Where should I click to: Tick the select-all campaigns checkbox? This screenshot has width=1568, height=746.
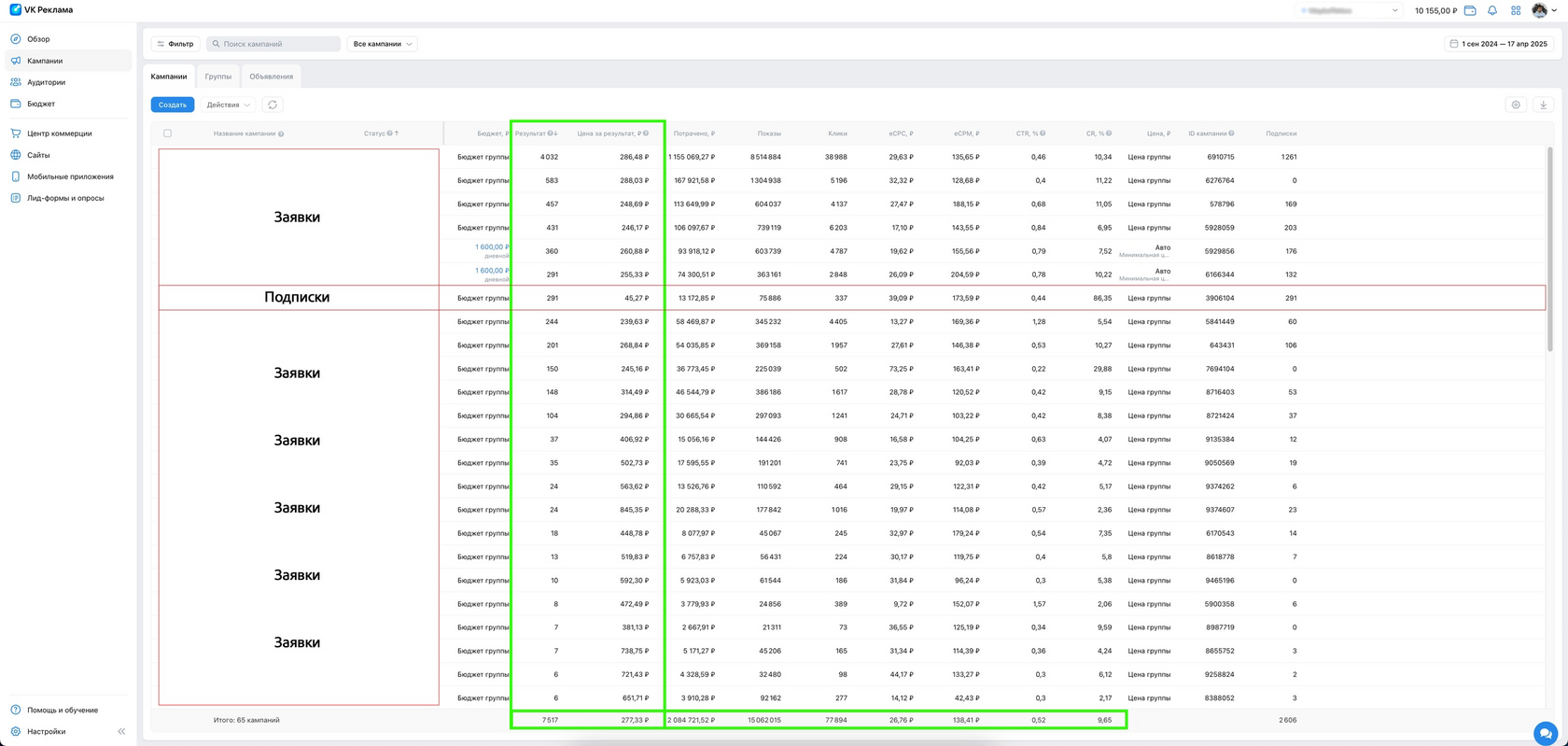168,134
